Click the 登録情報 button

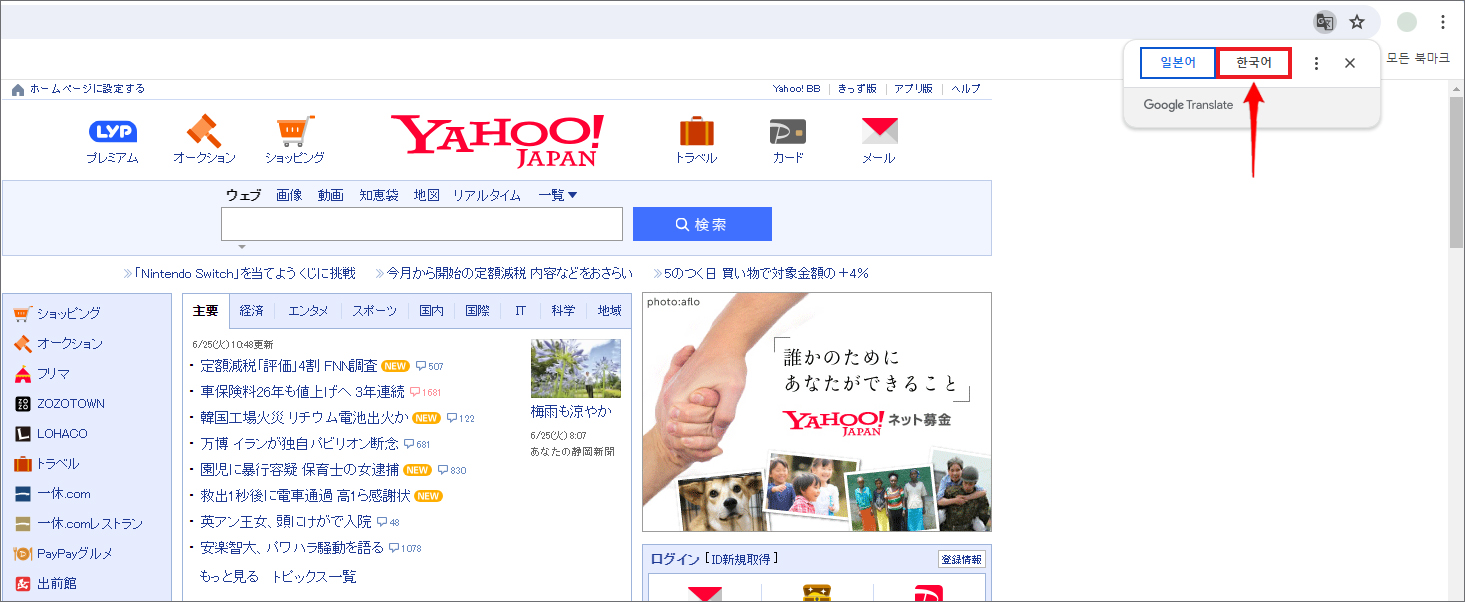click(x=961, y=559)
